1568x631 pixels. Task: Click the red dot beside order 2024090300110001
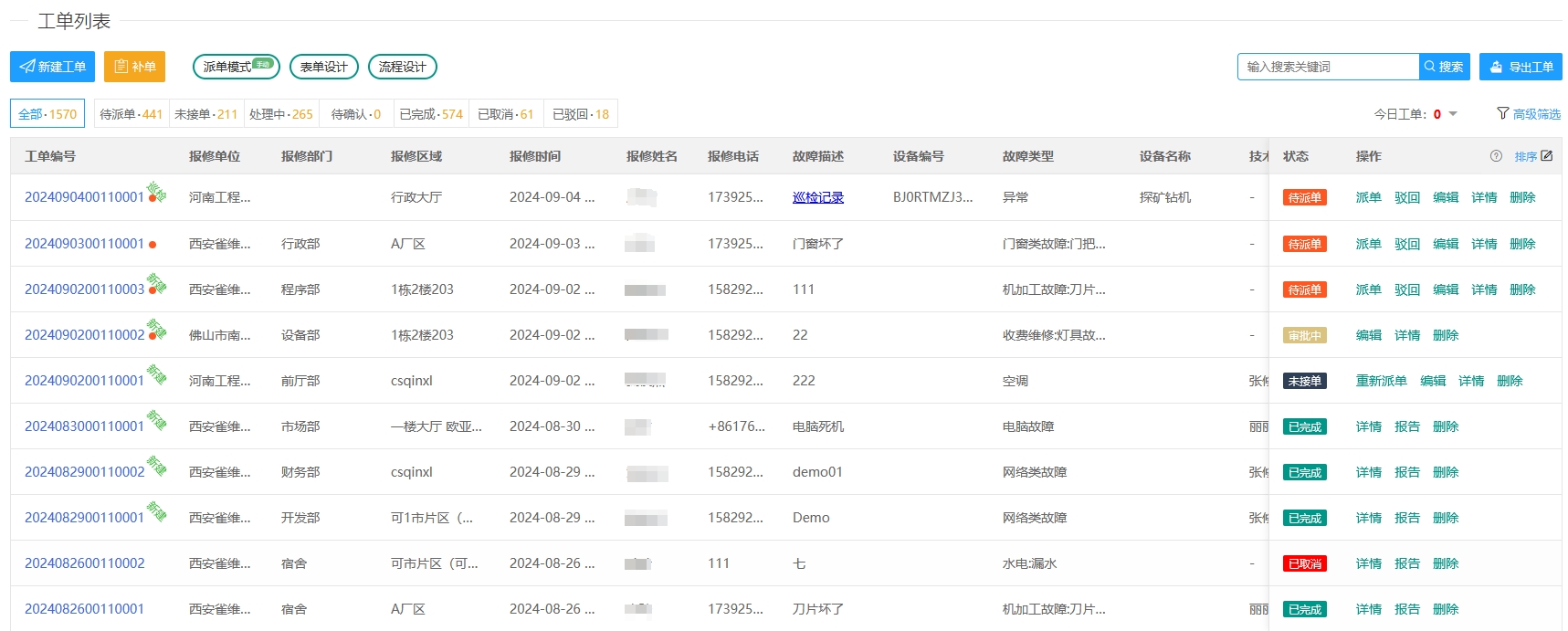pyautogui.click(x=153, y=245)
